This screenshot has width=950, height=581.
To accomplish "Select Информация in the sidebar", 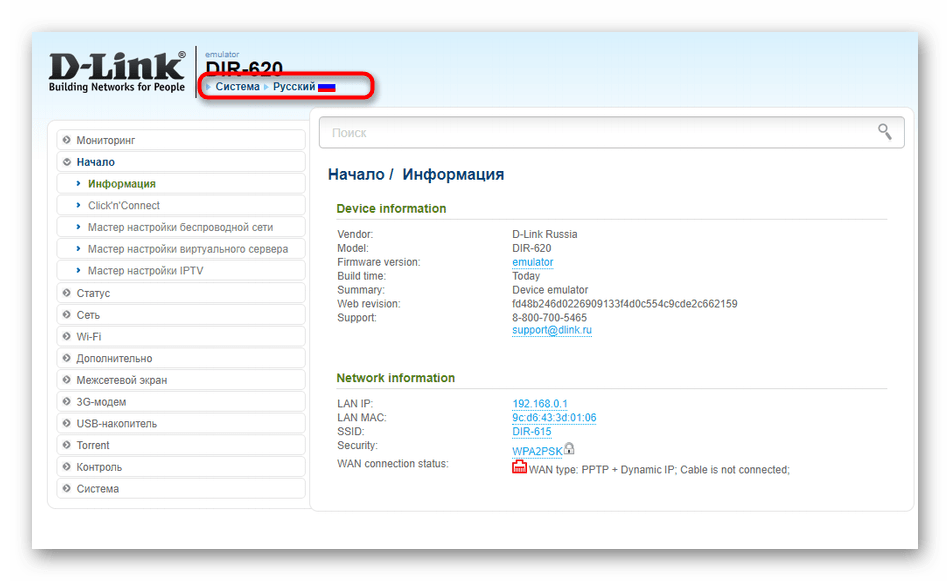I will point(181,184).
